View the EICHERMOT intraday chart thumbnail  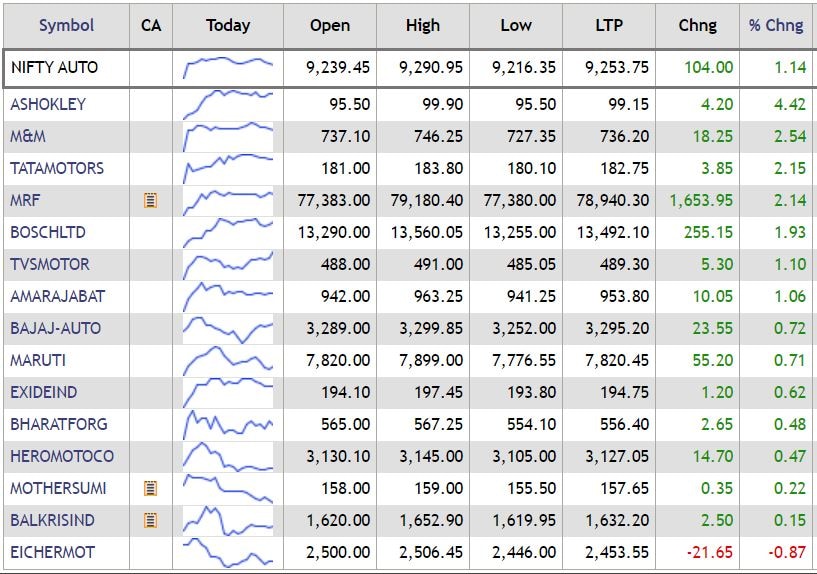pyautogui.click(x=228, y=553)
